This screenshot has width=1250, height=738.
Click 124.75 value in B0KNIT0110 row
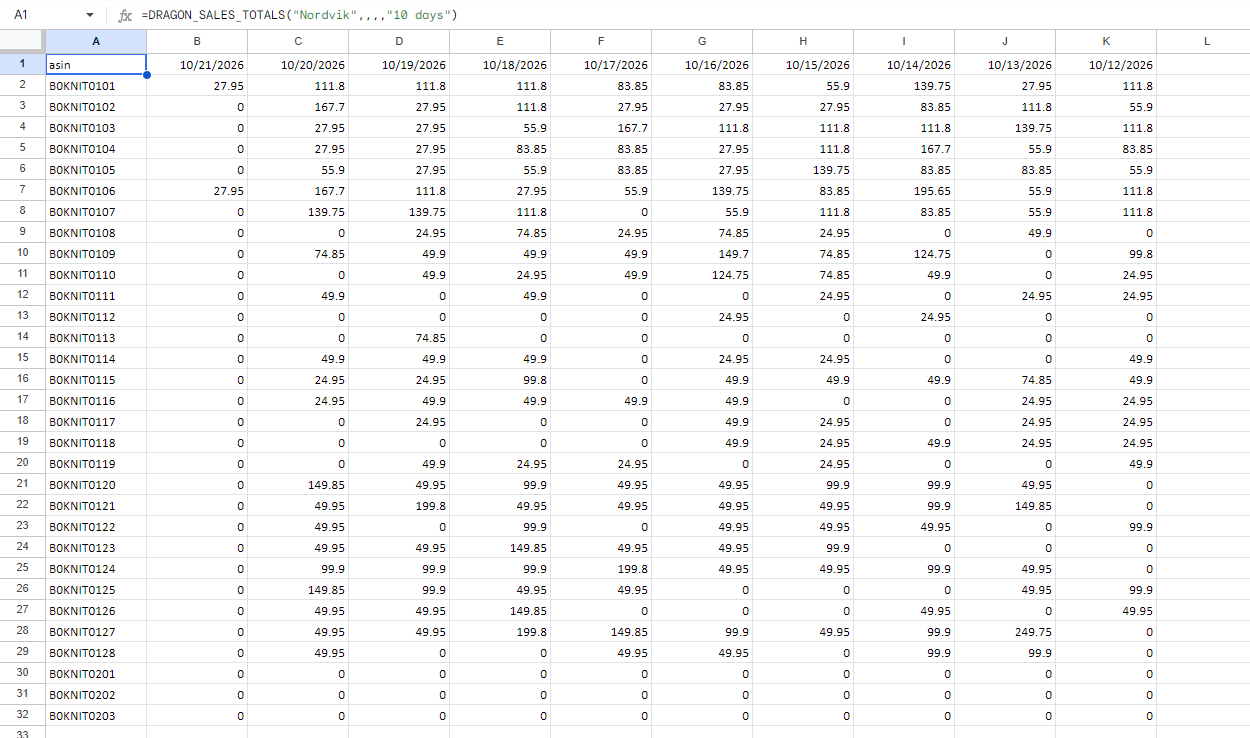[702, 274]
